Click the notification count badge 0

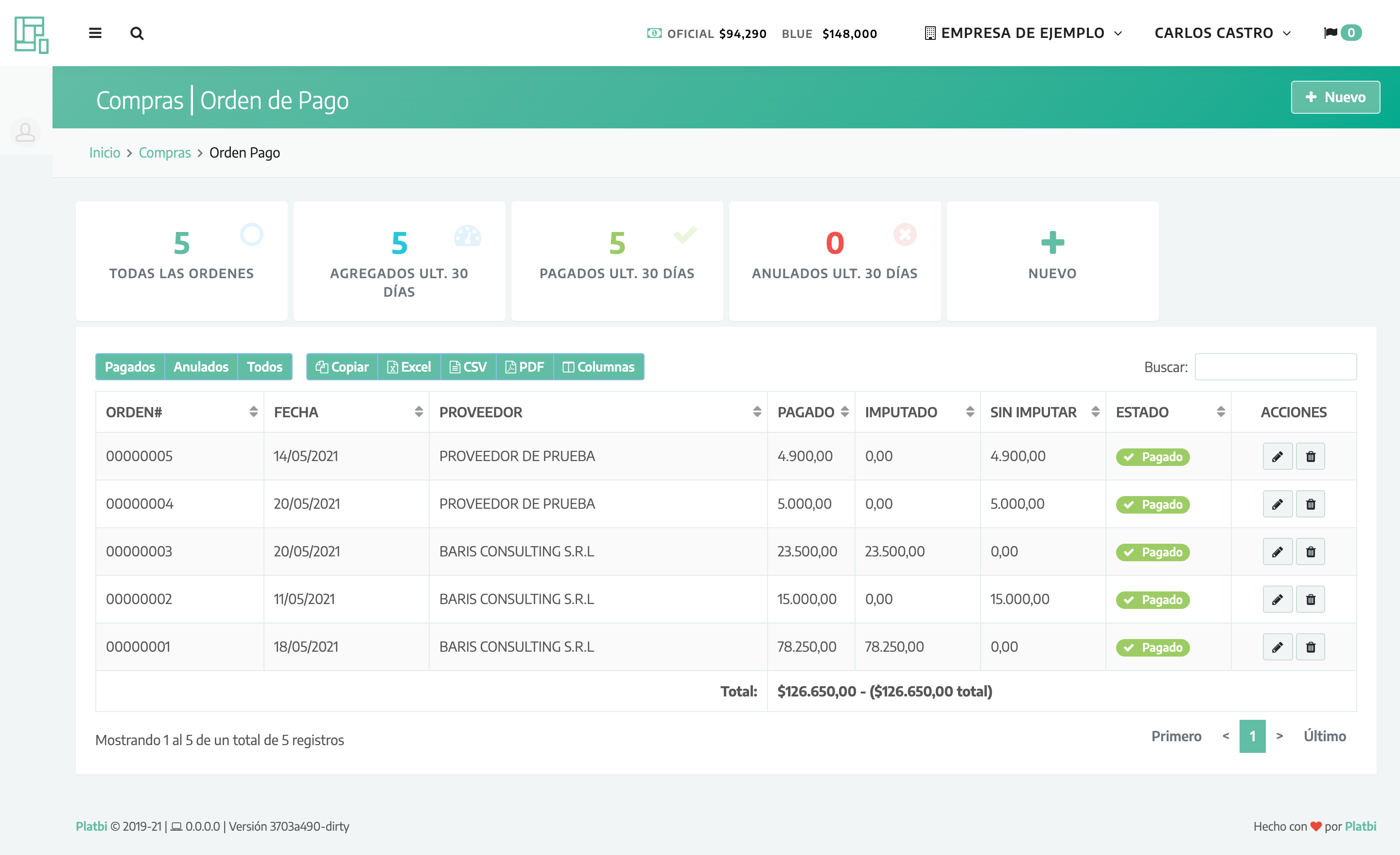1351,33
